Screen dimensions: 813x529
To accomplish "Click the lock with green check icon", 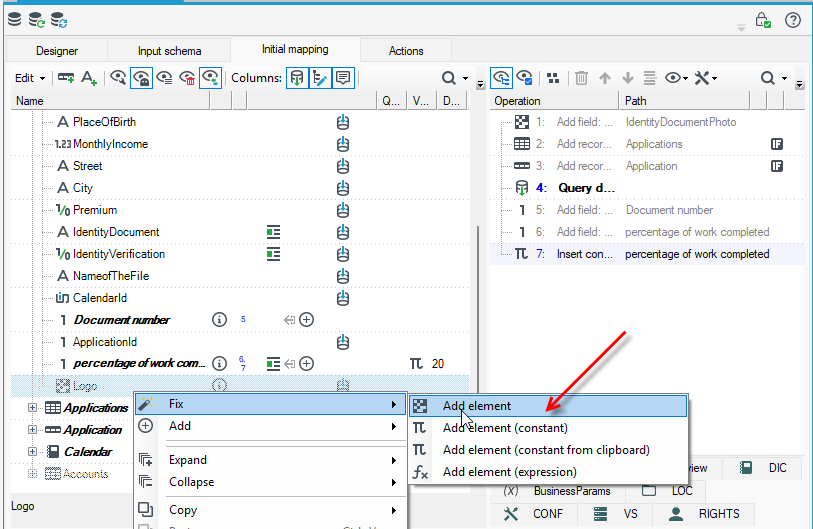I will 762,20.
